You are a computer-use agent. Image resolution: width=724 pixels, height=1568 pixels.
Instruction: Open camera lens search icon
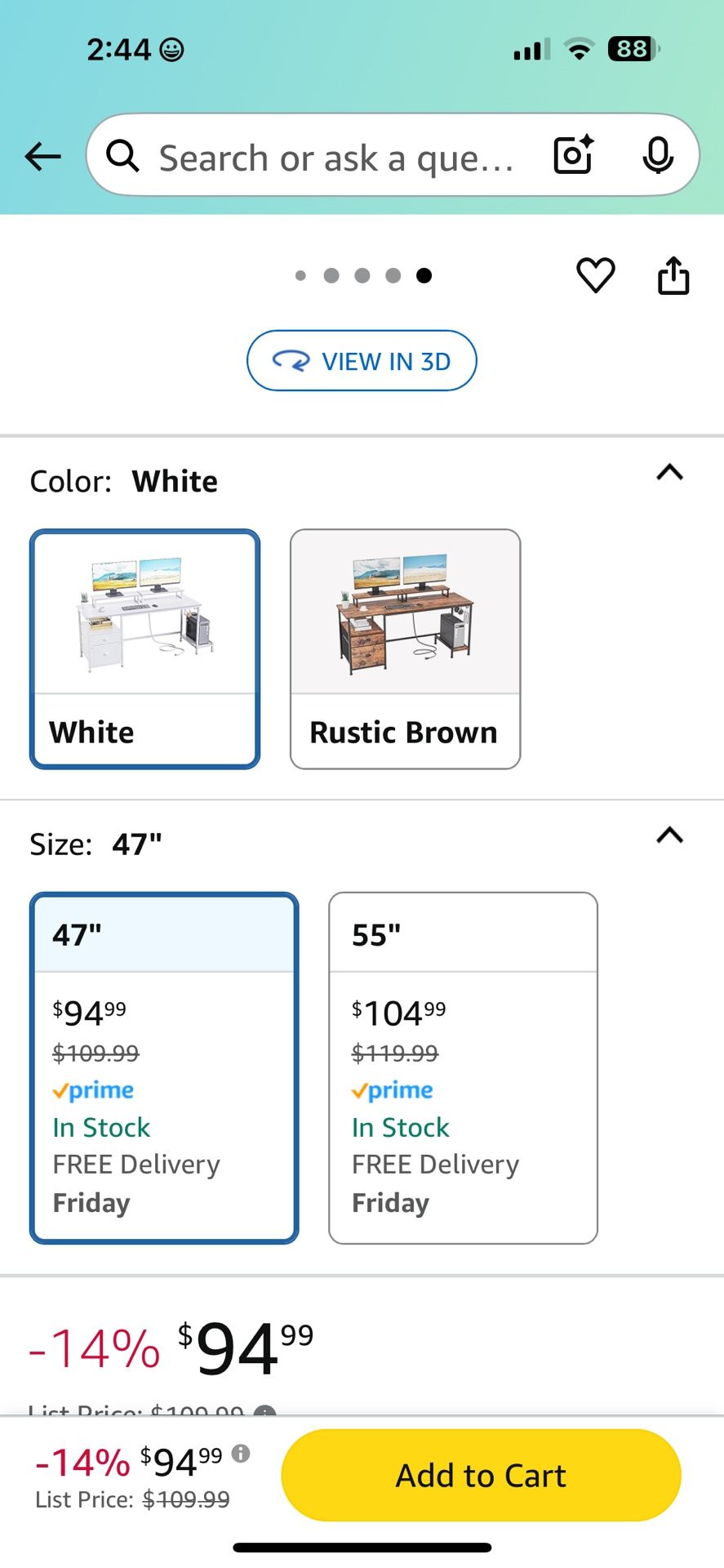(573, 155)
